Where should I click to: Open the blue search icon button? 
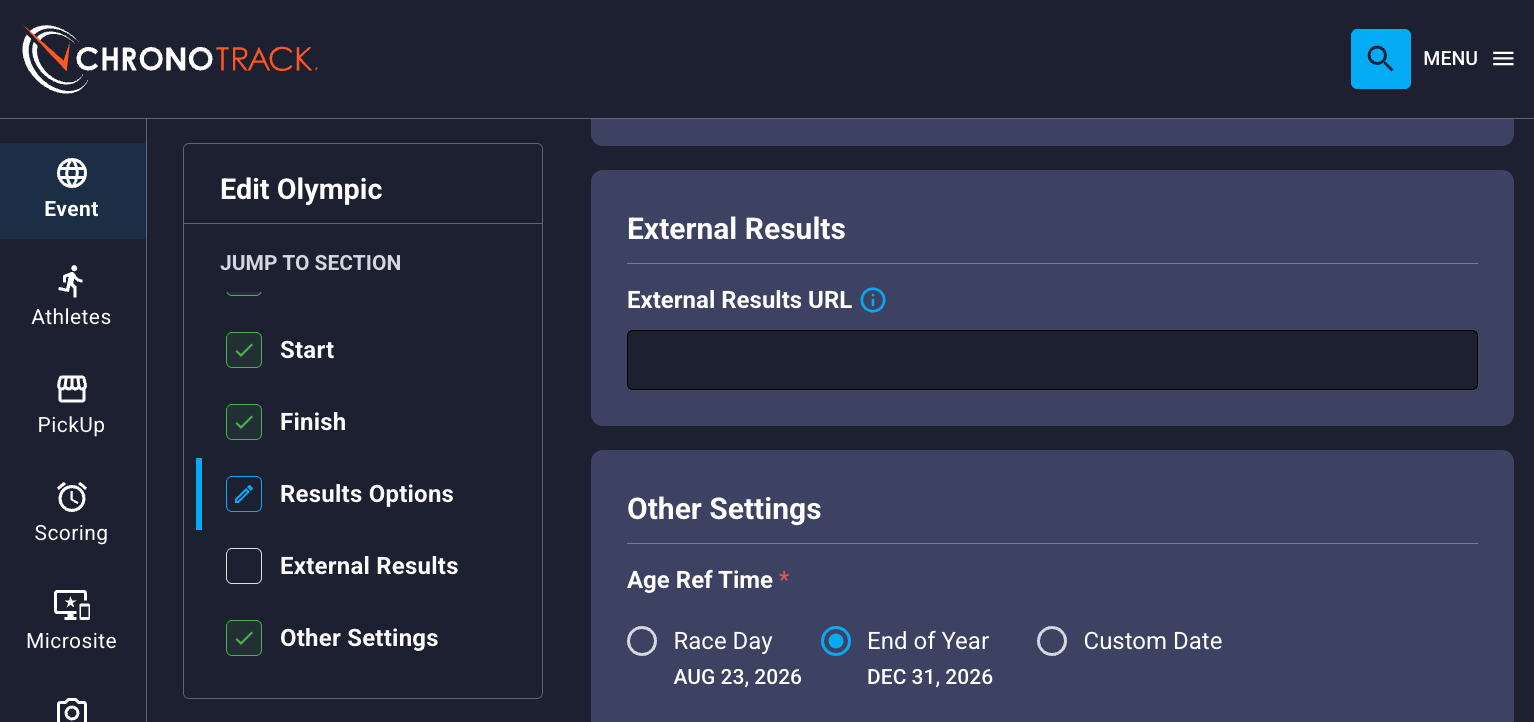point(1380,59)
